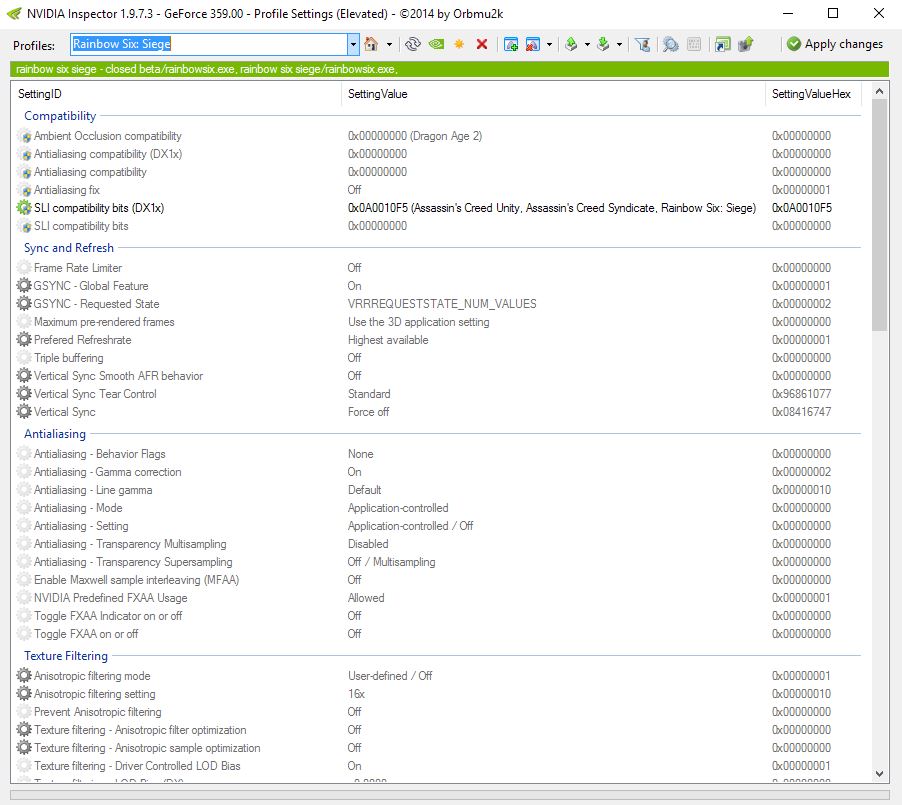Viewport: 902px width, 805px height.
Task: Click the scrollbar down arrow
Action: (x=878, y=774)
